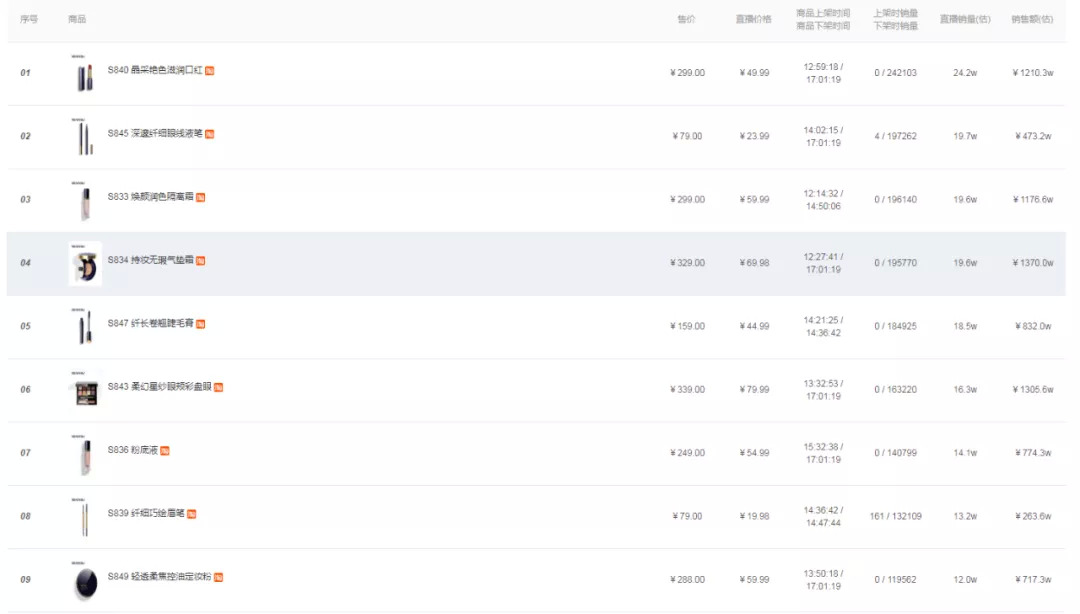Click Taobao icon beside S840 lipstick

click(x=210, y=71)
